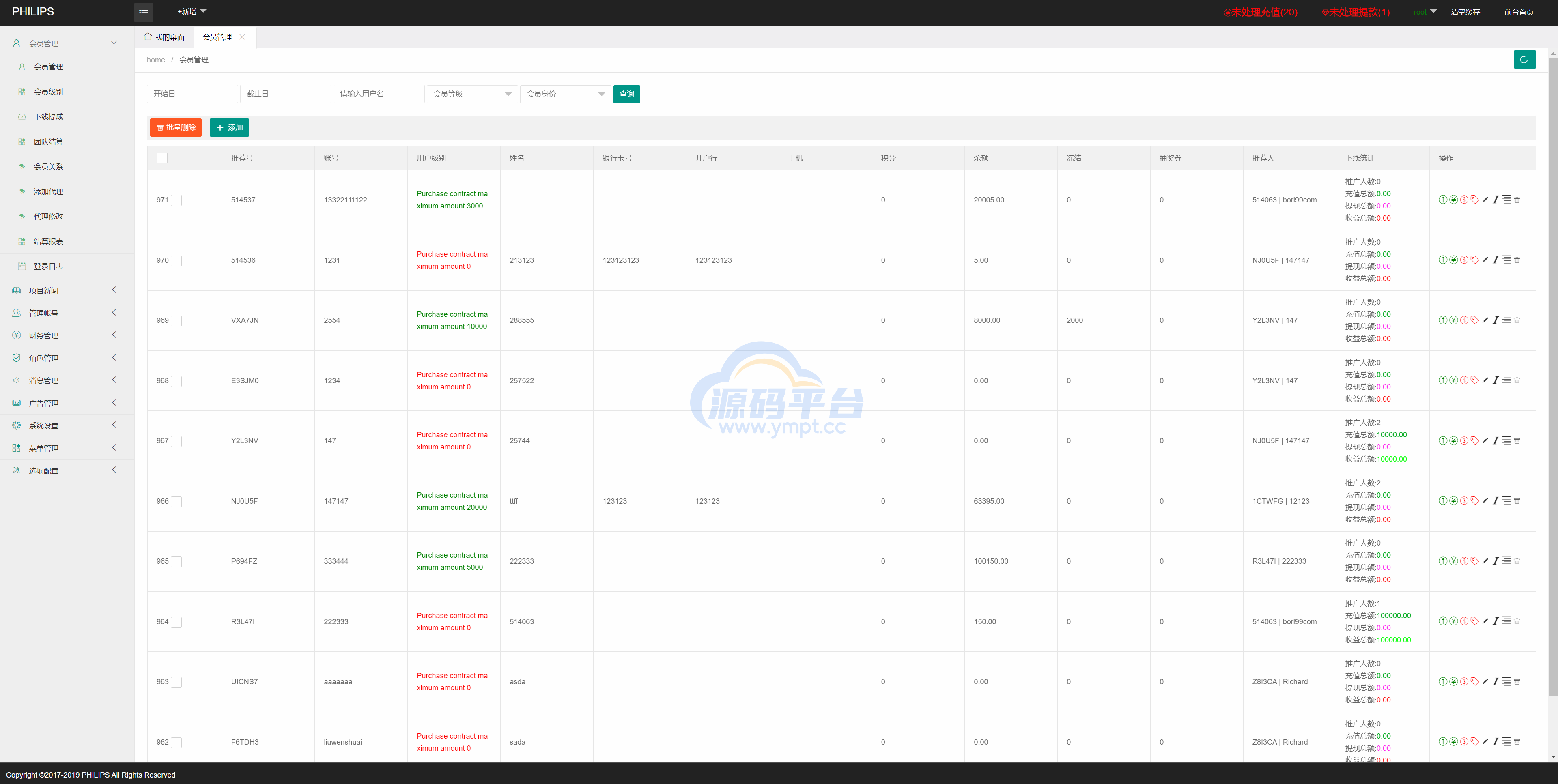Viewport: 1558px width, 784px height.
Task: Click the 清空缓存 clear cache link
Action: [x=1465, y=12]
